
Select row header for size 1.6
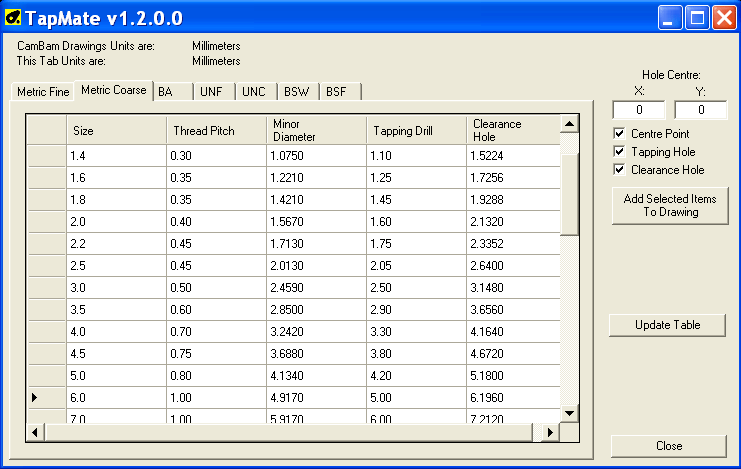pyautogui.click(x=46, y=178)
